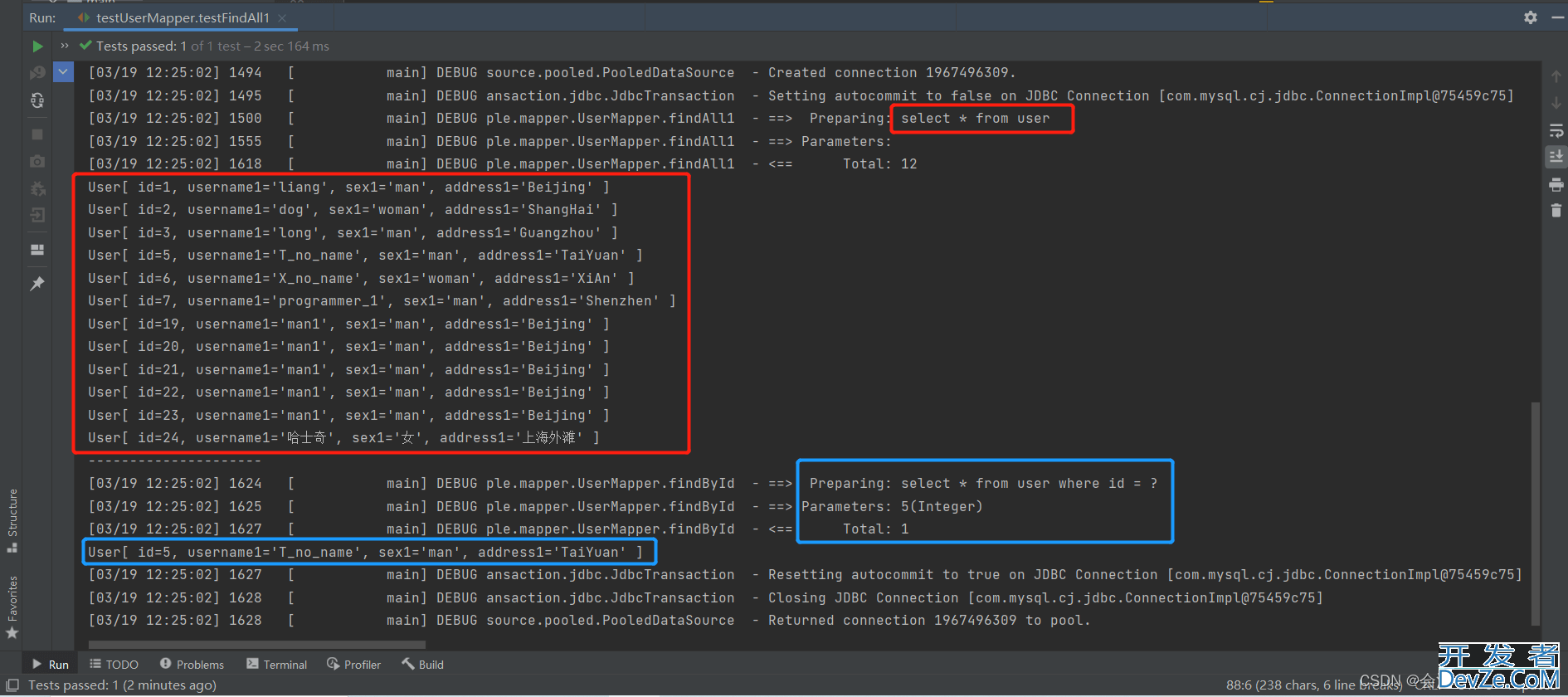Click 'select * from user' in findAll1 Preparing line
The width and height of the screenshot is (1568, 697).
(975, 119)
